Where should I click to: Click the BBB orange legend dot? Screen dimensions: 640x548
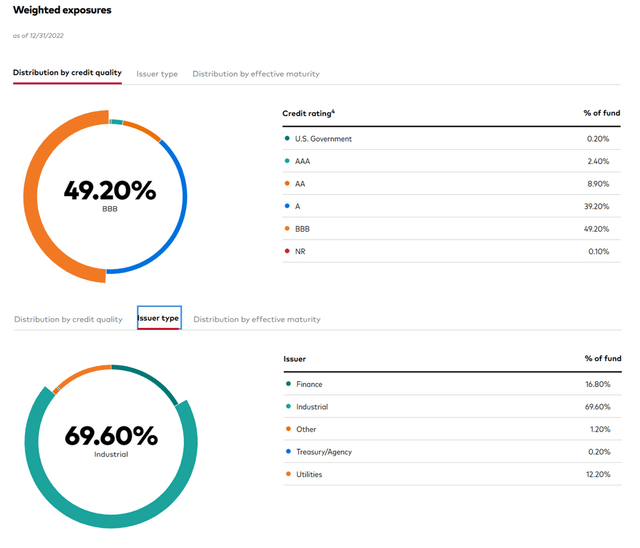tap(287, 228)
